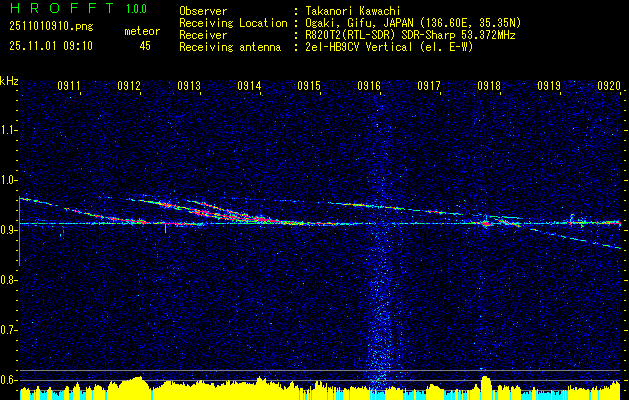629x400 pixels.
Task: Click meteor count 45
Action: pos(145,46)
